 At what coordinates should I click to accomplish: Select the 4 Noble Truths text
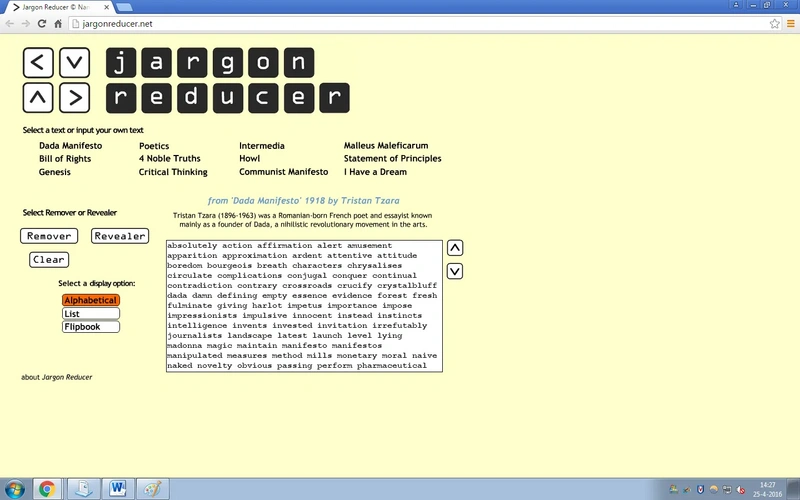click(x=170, y=159)
